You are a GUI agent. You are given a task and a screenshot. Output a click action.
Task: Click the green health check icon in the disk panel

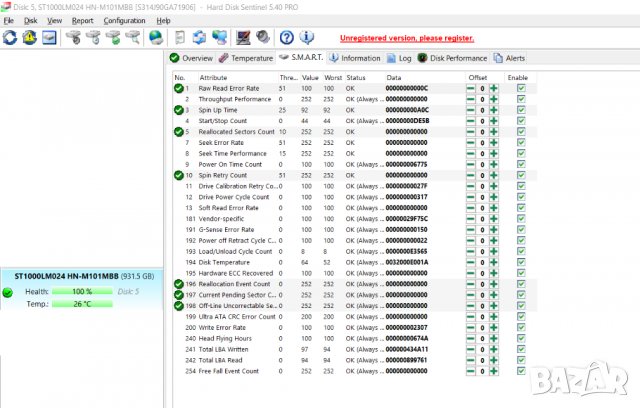pyautogui.click(x=9, y=292)
